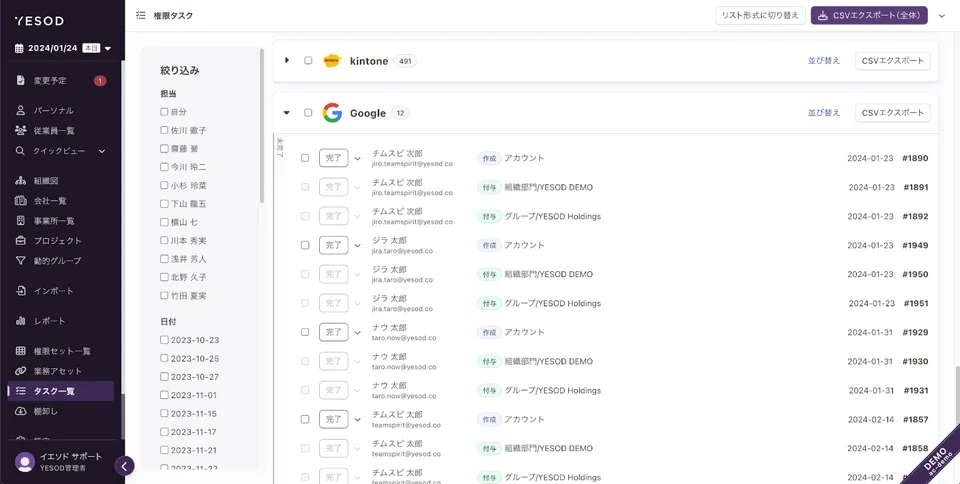Open レポート chart icon
Image resolution: width=960 pixels, height=484 pixels.
click(x=21, y=321)
